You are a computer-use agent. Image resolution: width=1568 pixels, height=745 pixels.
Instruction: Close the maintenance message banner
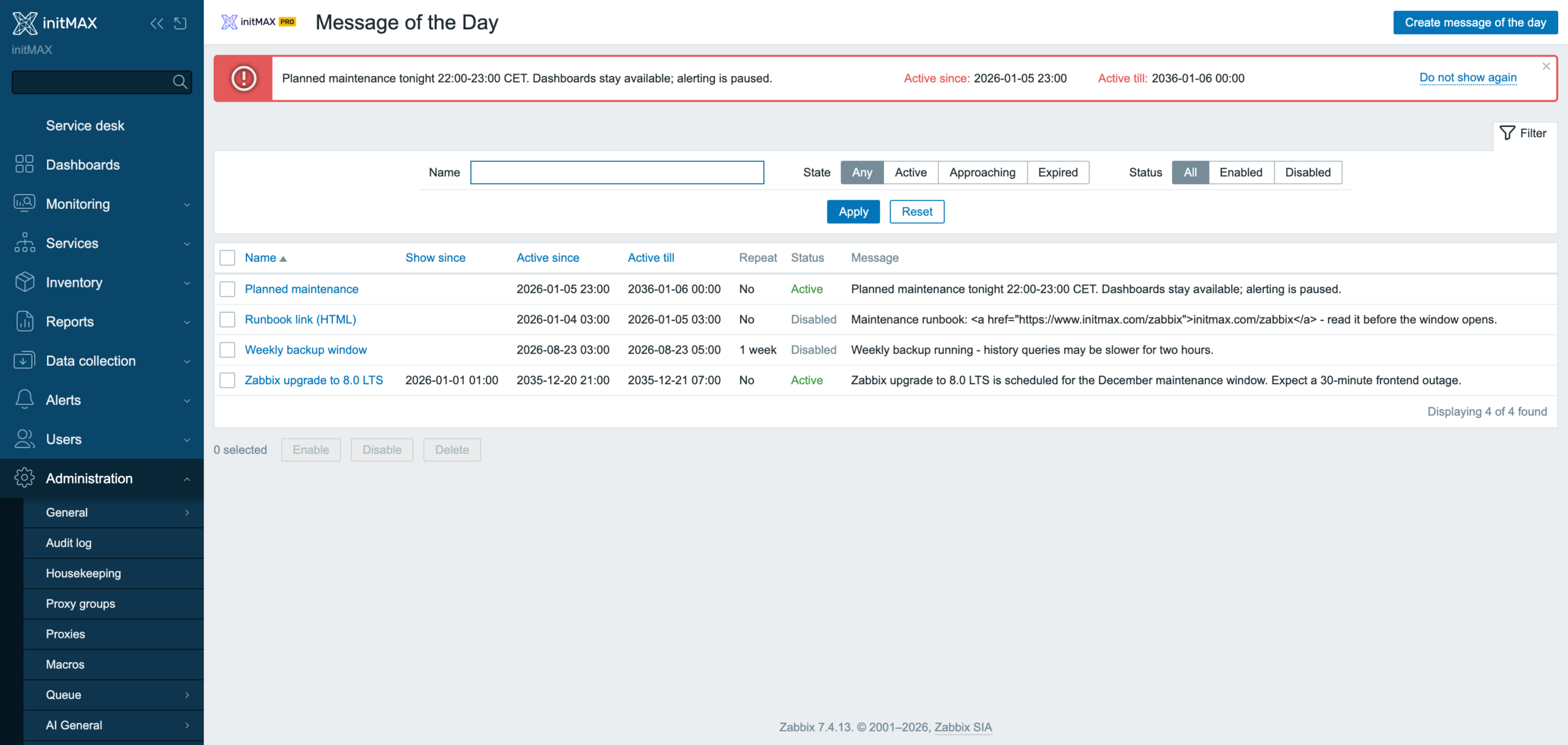tap(1546, 66)
